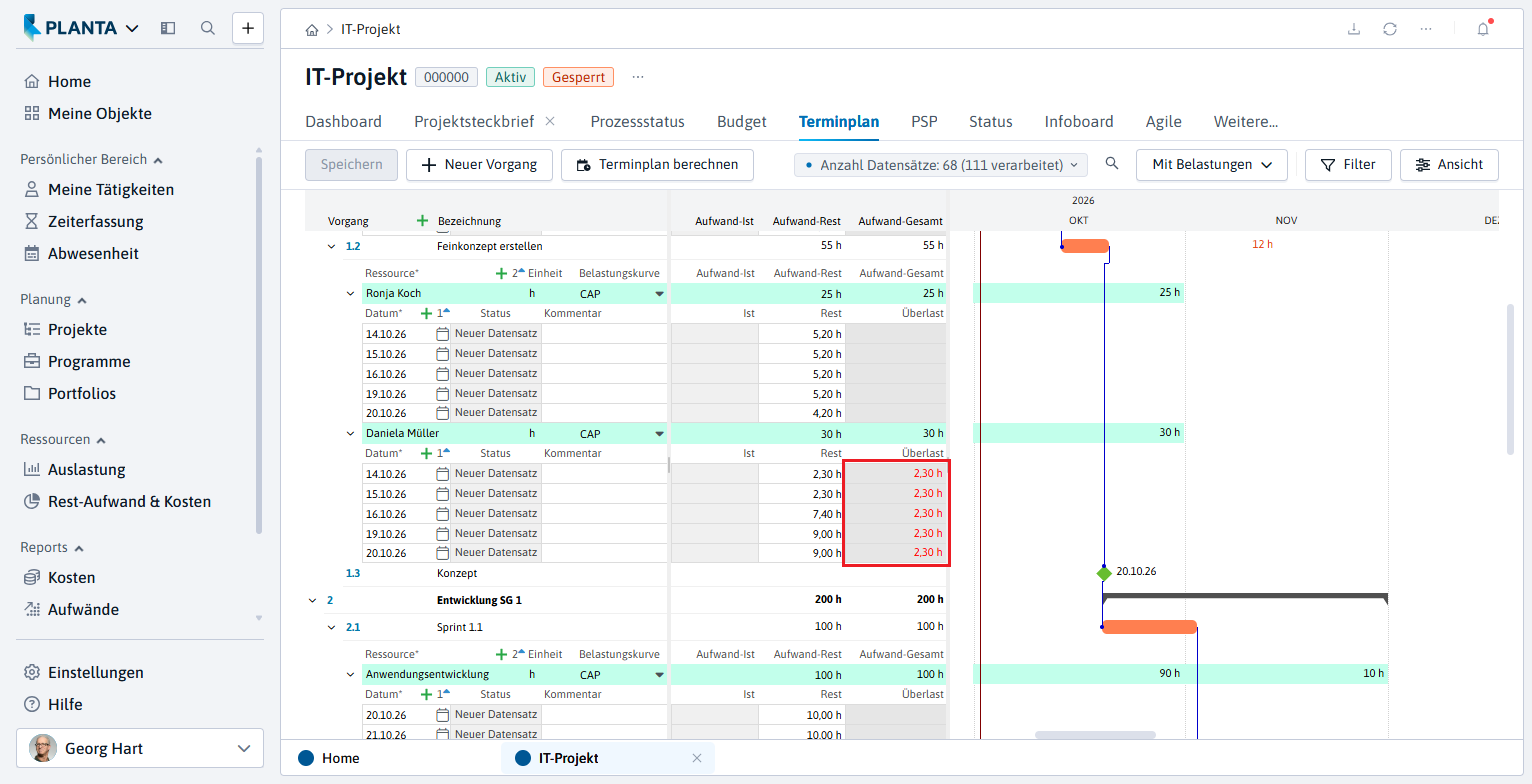Collapse task 1.2 Feinkonzept erstellen

click(332, 246)
